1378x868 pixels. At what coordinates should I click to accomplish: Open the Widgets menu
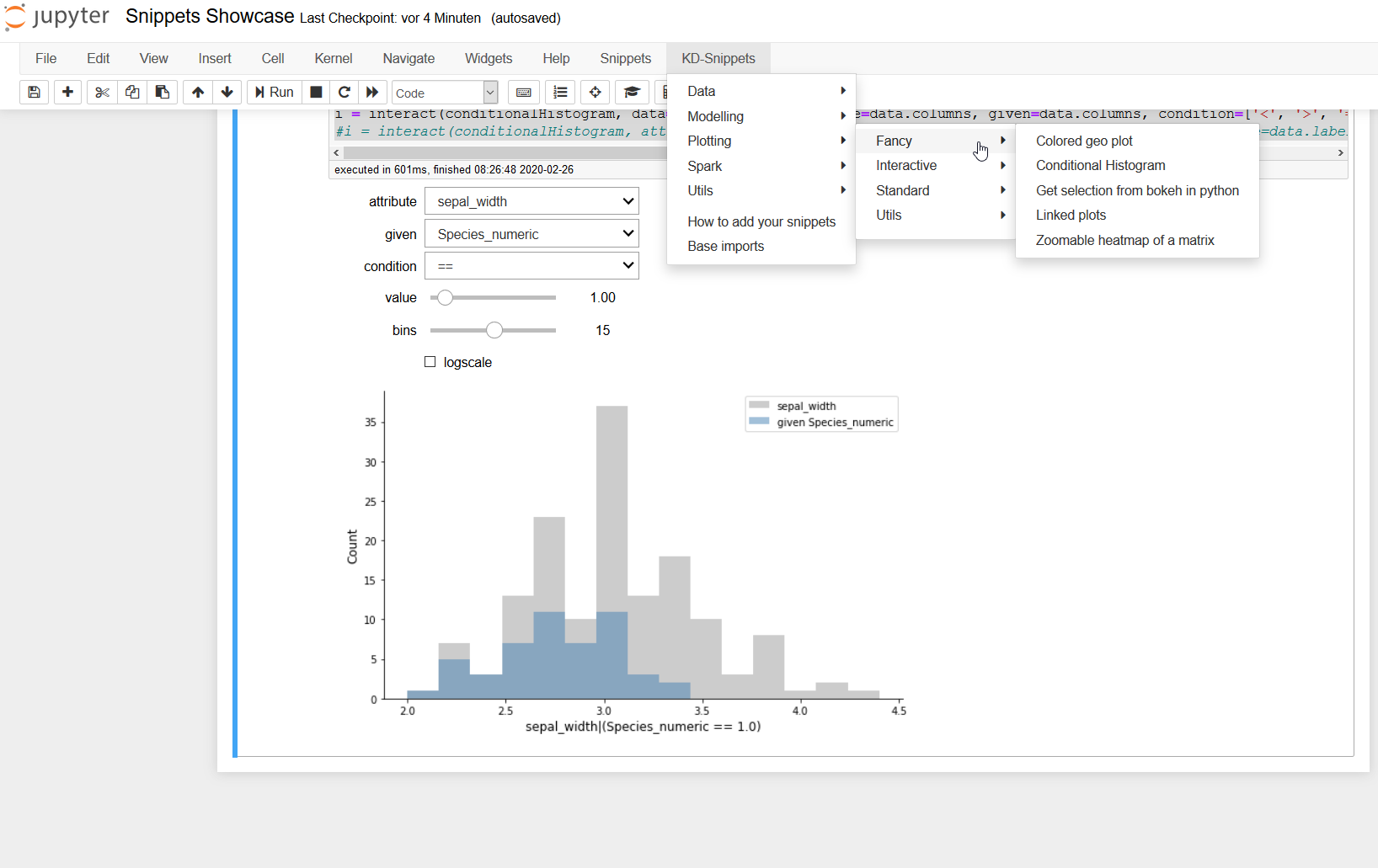(489, 58)
